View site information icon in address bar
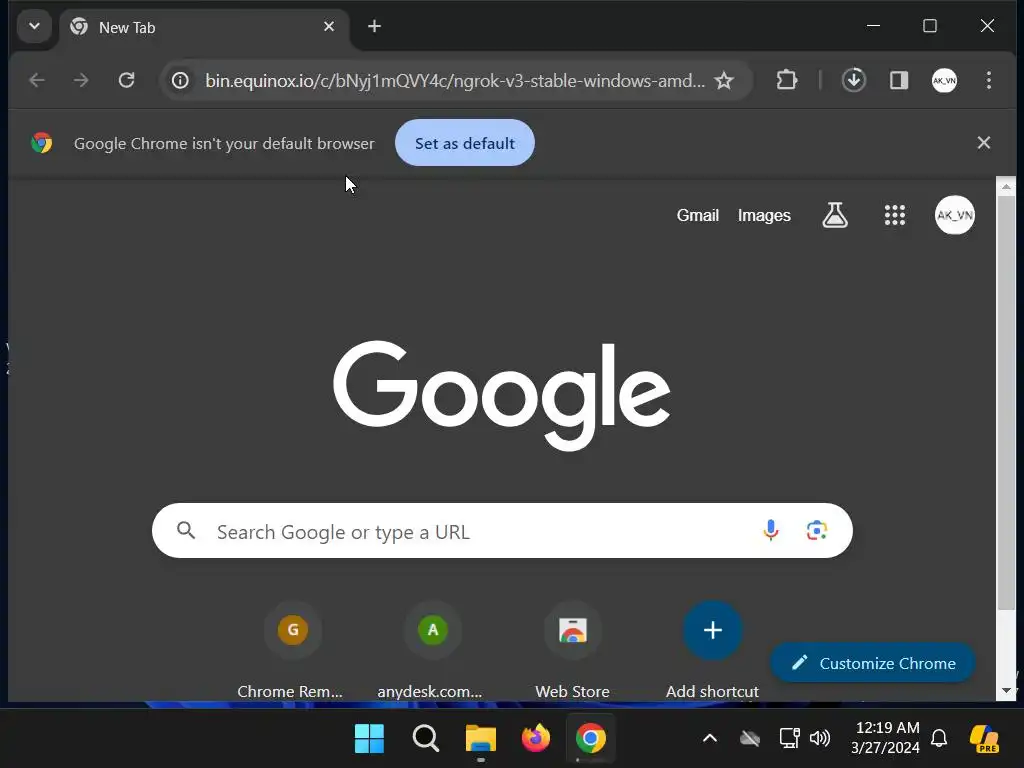1024x768 pixels. pos(180,80)
